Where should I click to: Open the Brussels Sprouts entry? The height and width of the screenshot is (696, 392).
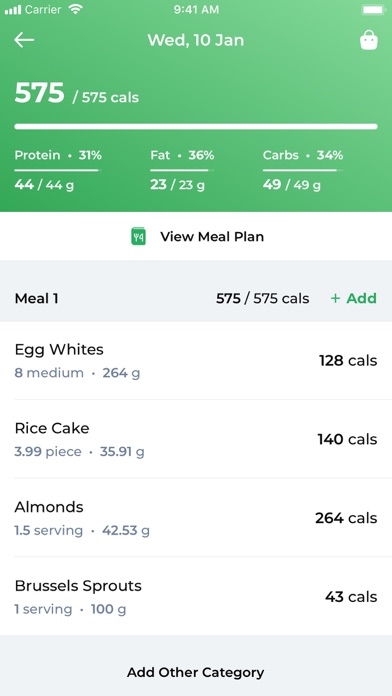[x=196, y=596]
